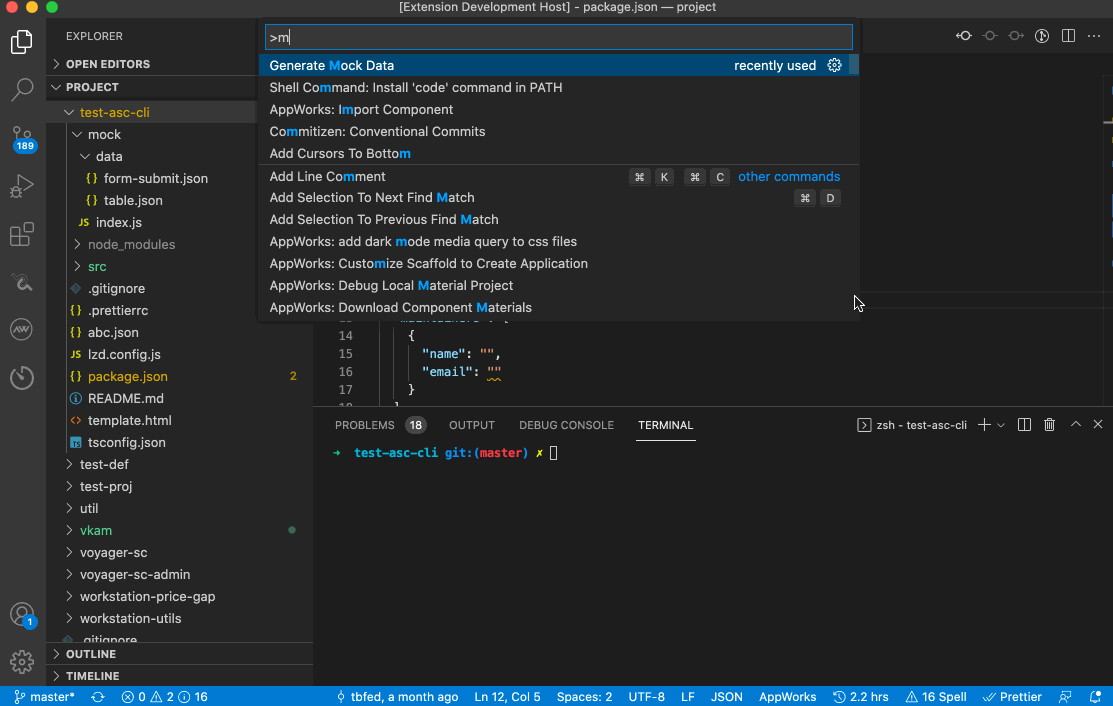This screenshot has height=706, width=1113.
Task: Click Prettier in the status bar
Action: click(1011, 697)
